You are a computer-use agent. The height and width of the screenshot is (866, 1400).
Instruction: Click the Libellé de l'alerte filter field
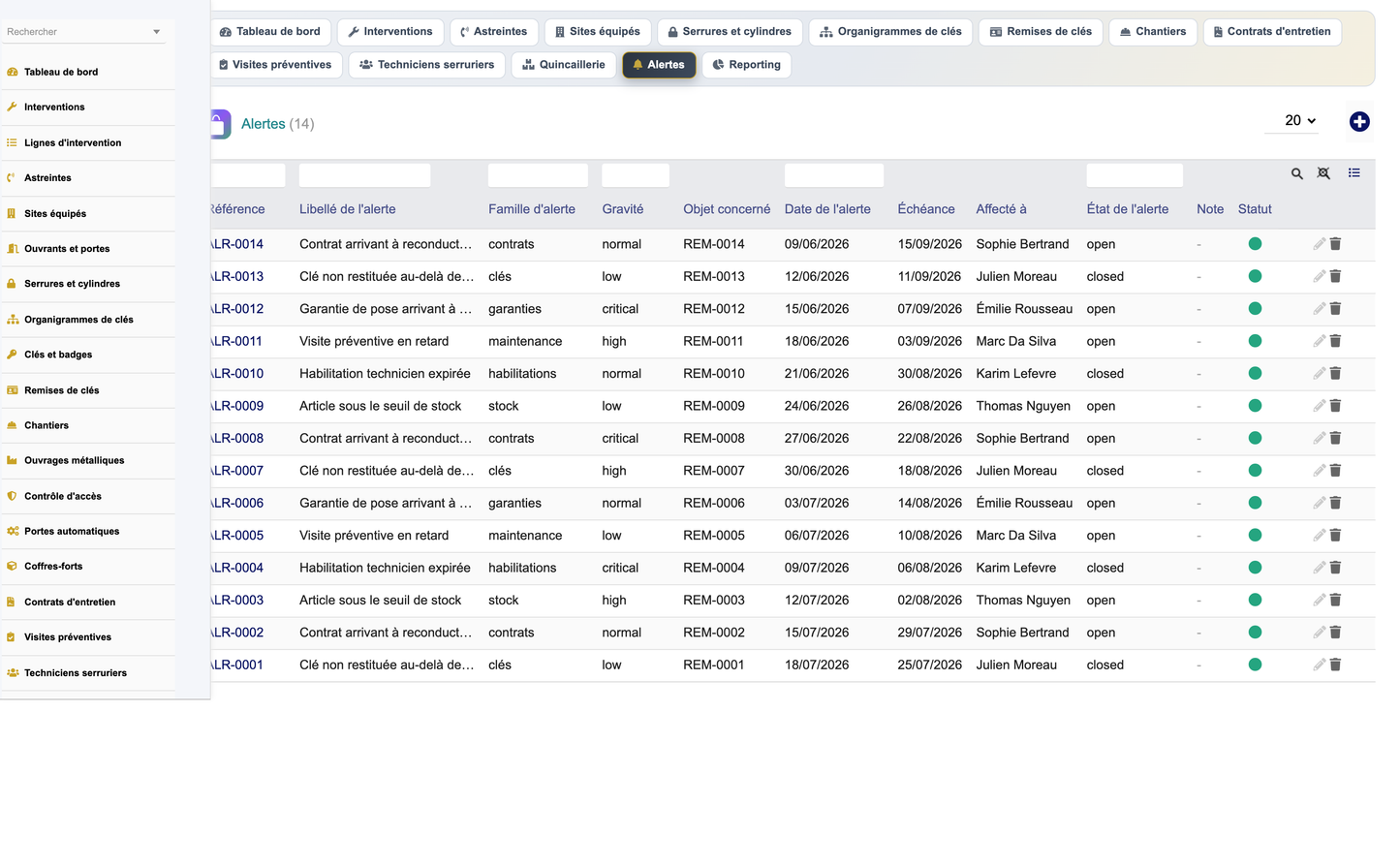coord(364,175)
